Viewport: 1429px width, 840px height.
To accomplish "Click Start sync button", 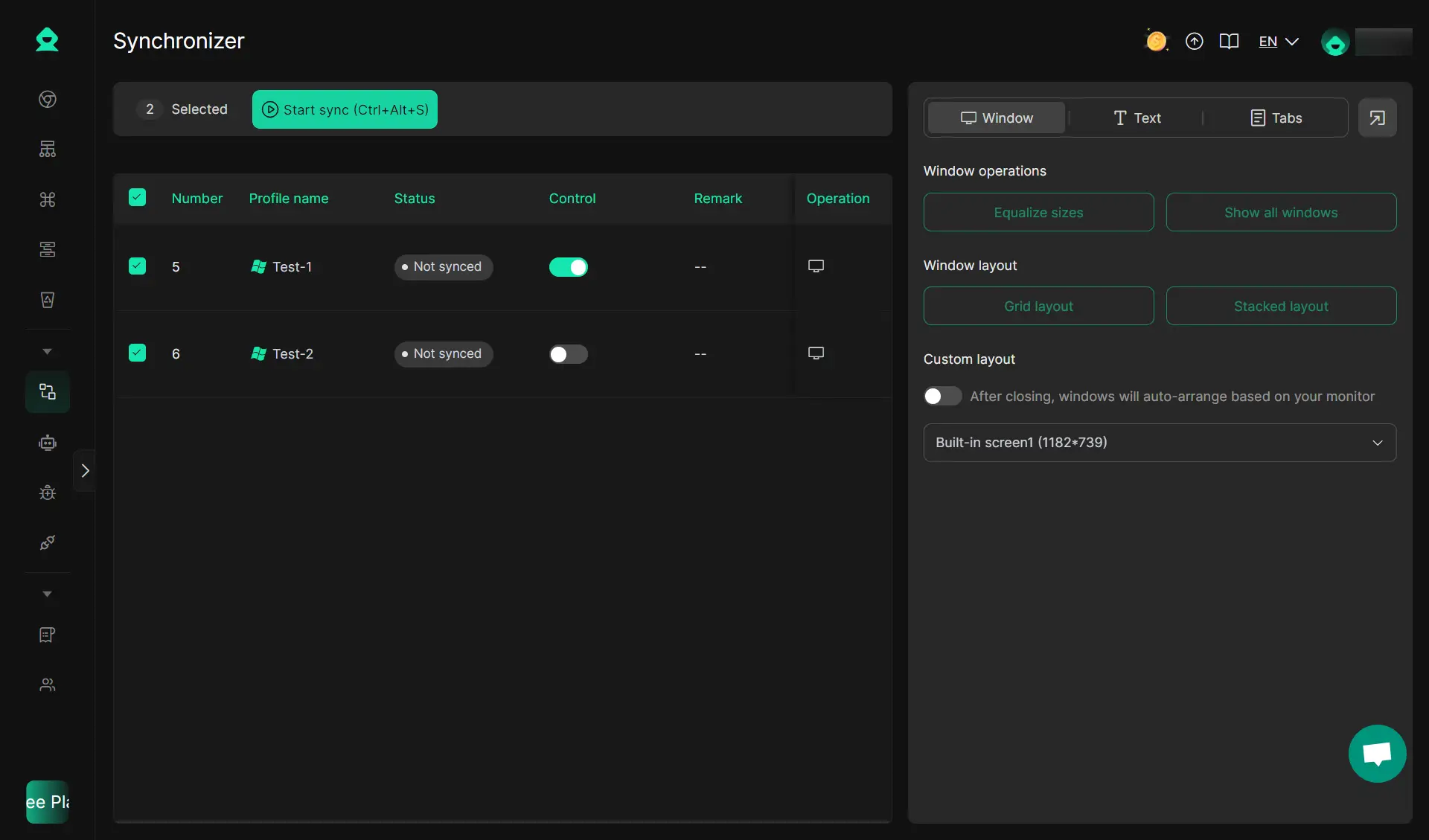I will click(x=345, y=109).
